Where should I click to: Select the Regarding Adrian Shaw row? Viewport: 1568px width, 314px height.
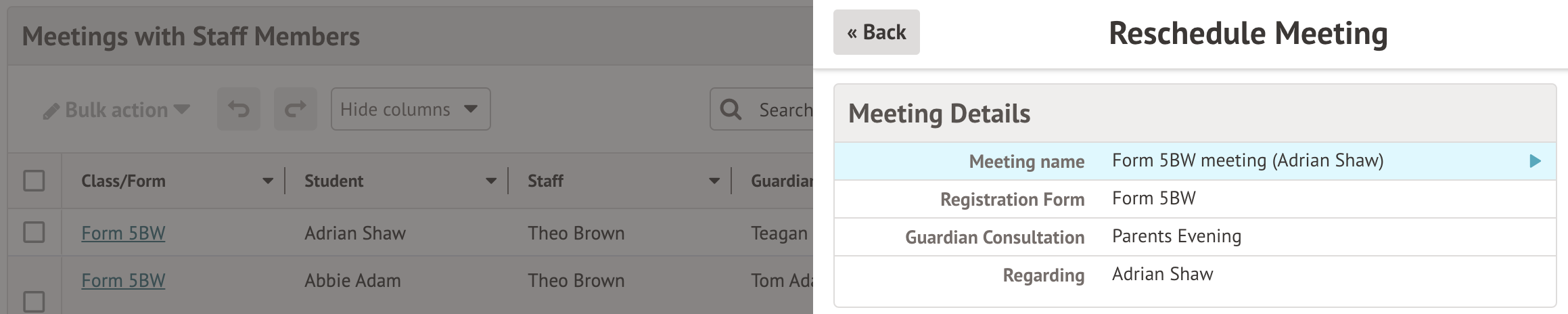tap(1195, 275)
